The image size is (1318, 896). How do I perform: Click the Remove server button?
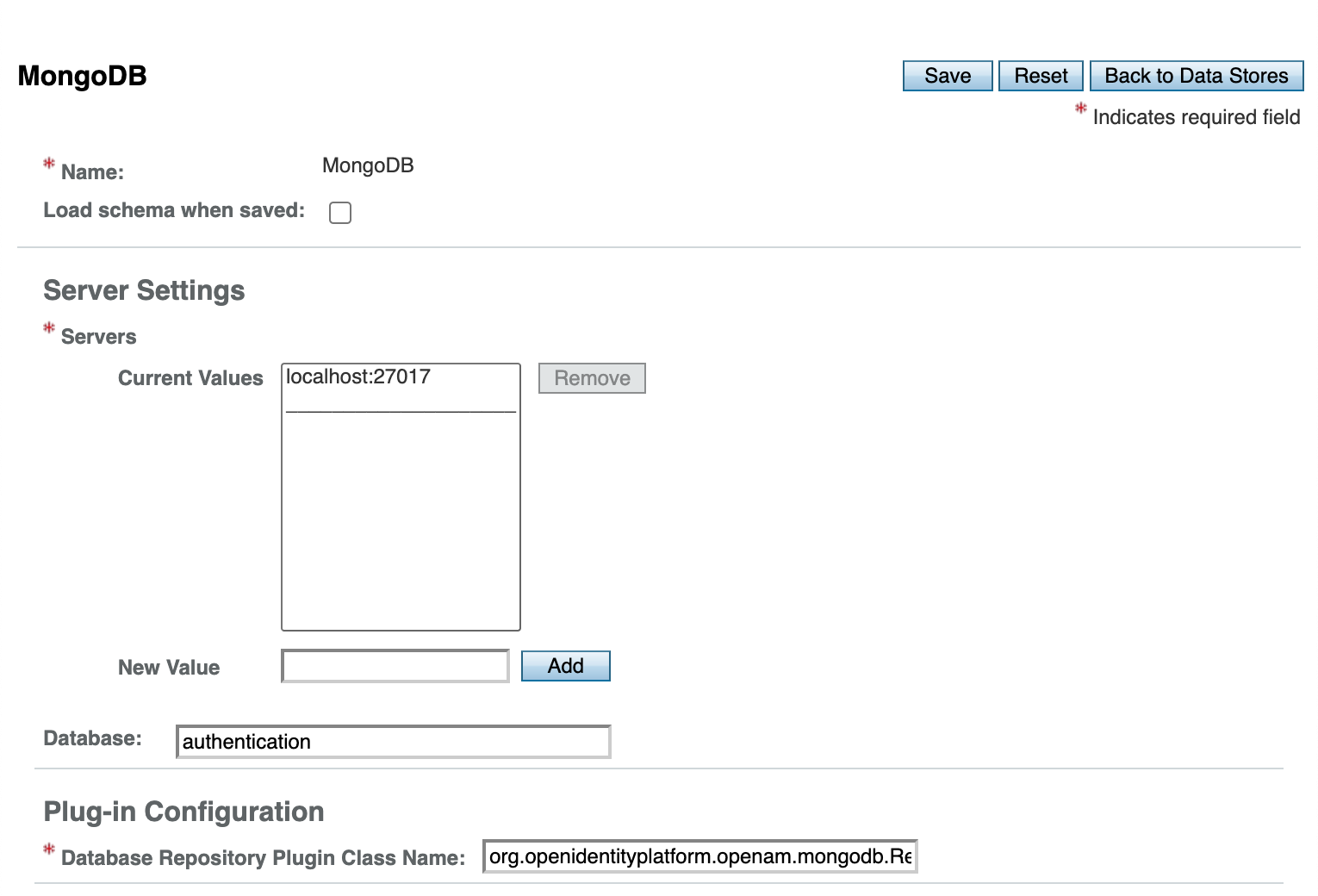pos(592,378)
